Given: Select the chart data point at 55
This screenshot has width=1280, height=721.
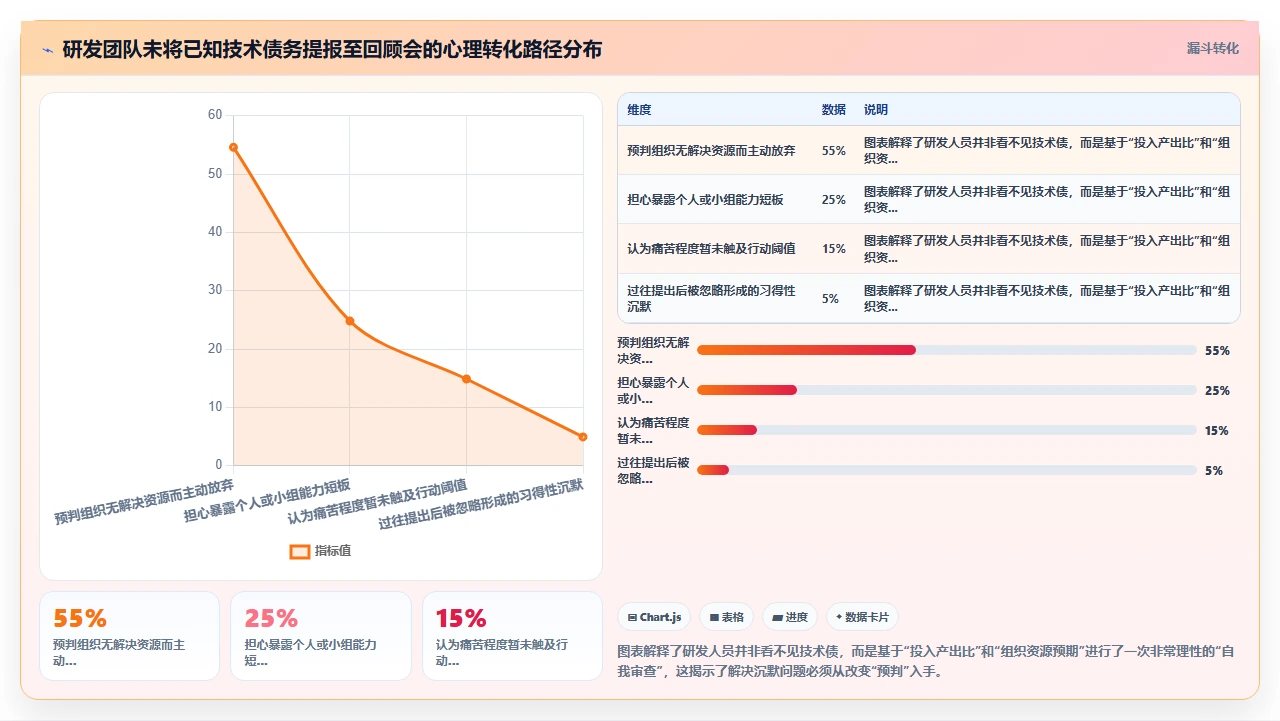Looking at the screenshot, I should pos(233,147).
